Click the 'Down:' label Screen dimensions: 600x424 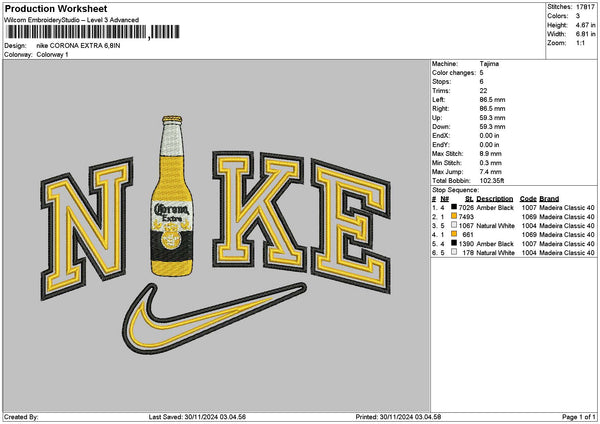pyautogui.click(x=441, y=127)
